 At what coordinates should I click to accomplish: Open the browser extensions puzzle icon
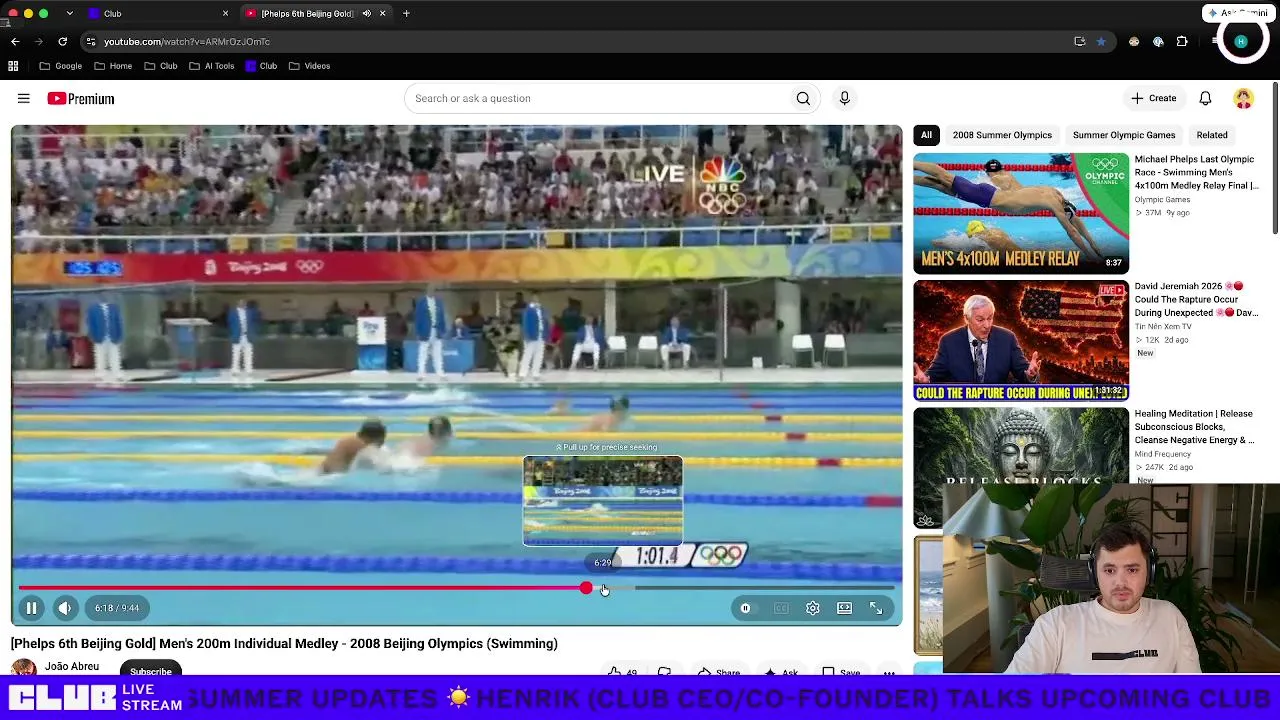tap(1182, 42)
